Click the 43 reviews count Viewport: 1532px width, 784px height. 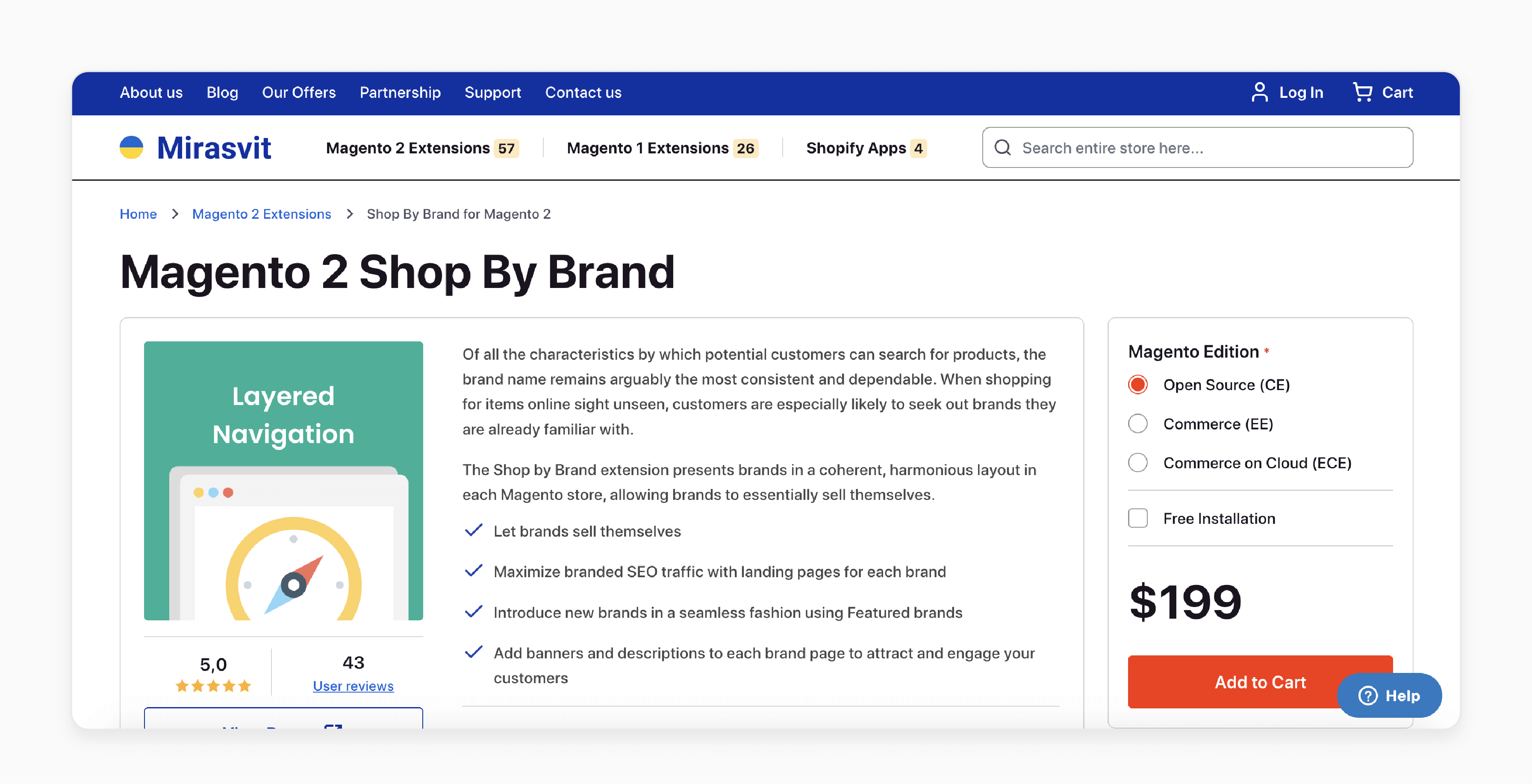pos(353,663)
